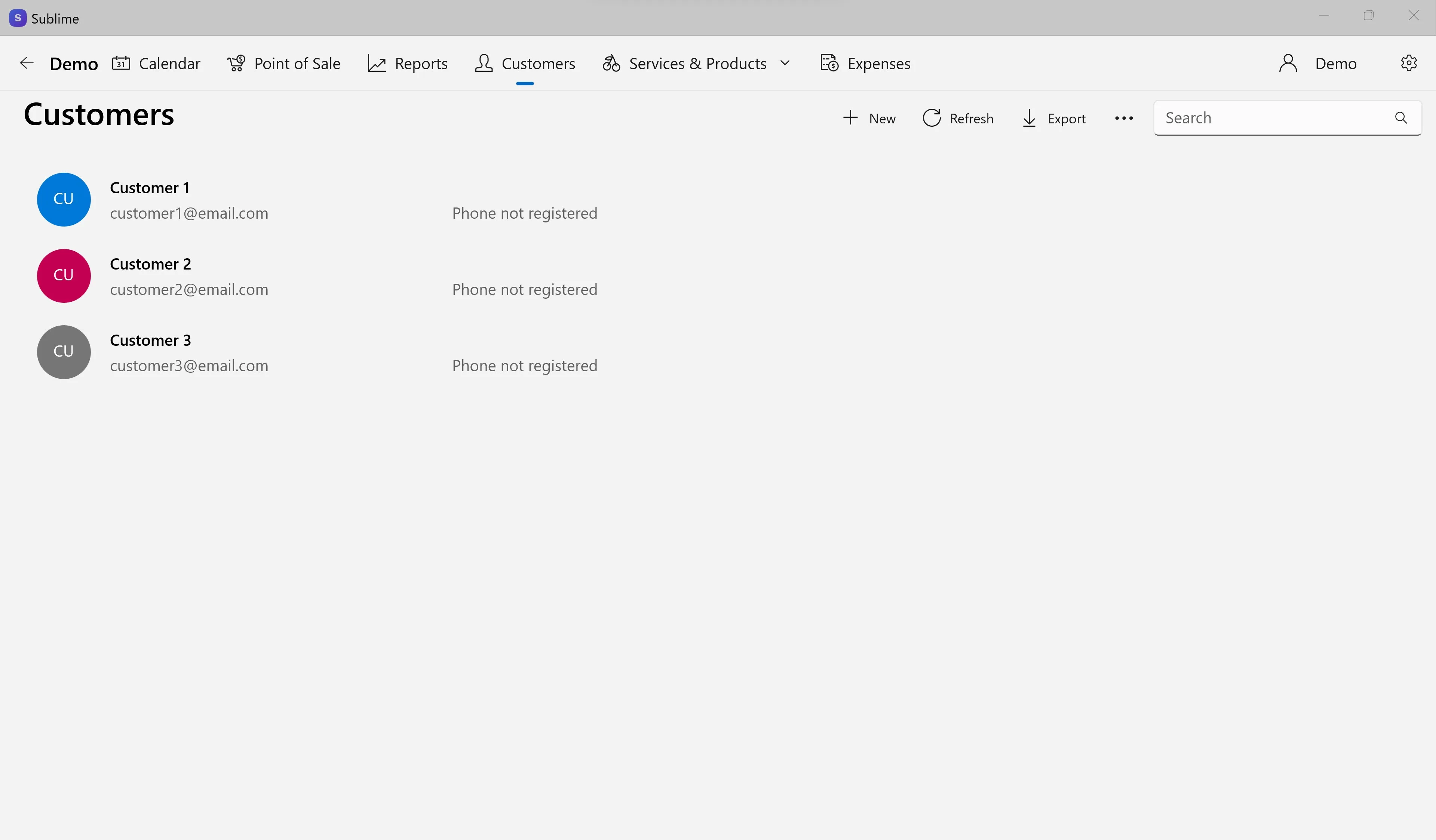Expand the Services & Products chevron
Image resolution: width=1436 pixels, height=840 pixels.
(x=785, y=63)
